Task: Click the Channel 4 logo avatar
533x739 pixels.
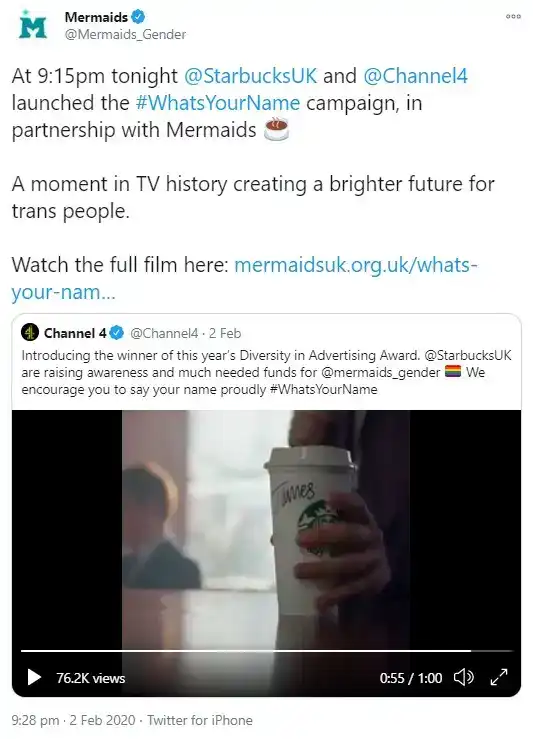Action: [x=30, y=333]
